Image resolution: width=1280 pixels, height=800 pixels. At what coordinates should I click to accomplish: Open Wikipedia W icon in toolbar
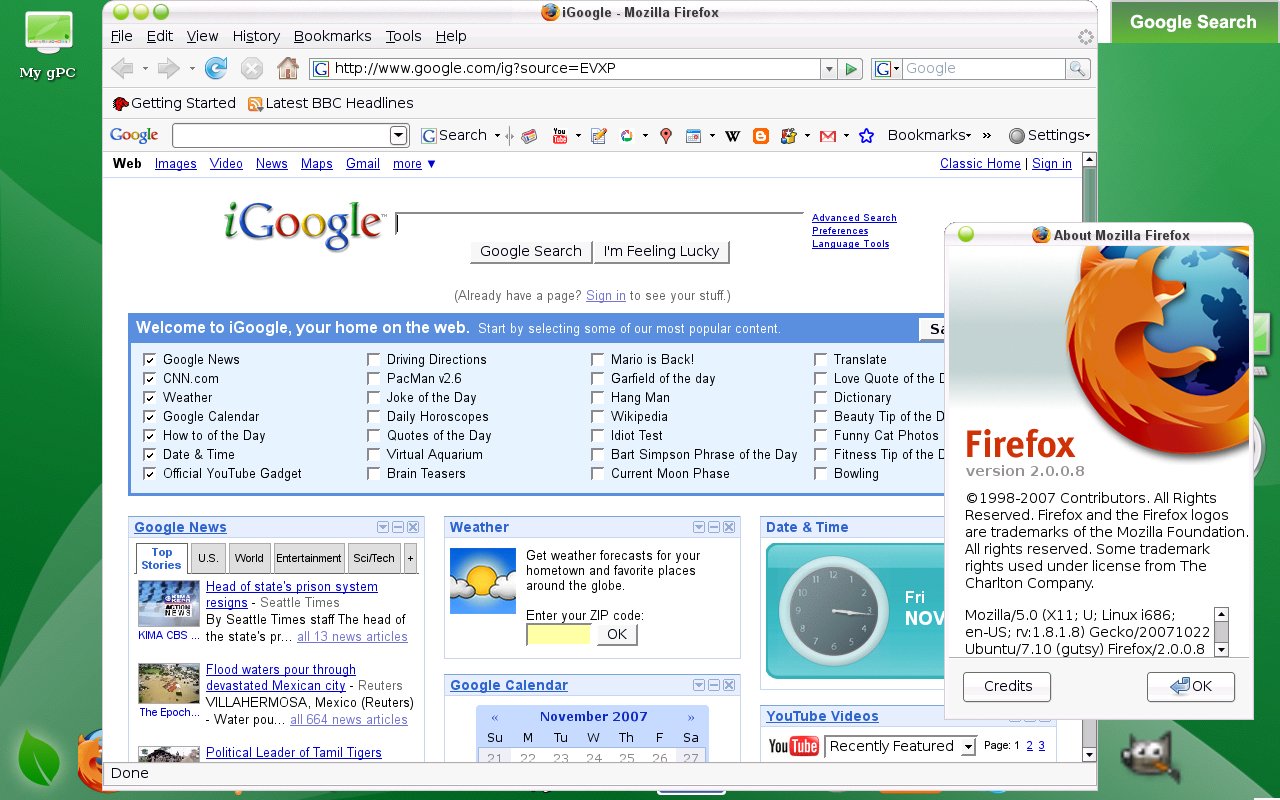click(x=732, y=136)
